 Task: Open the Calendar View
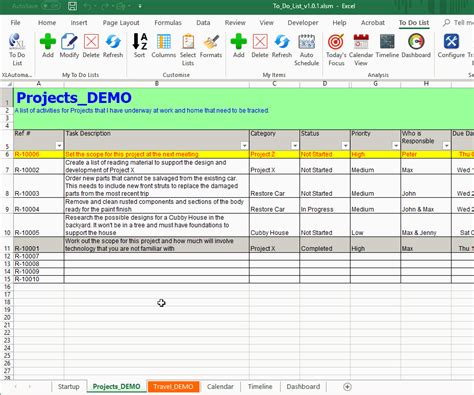361,49
